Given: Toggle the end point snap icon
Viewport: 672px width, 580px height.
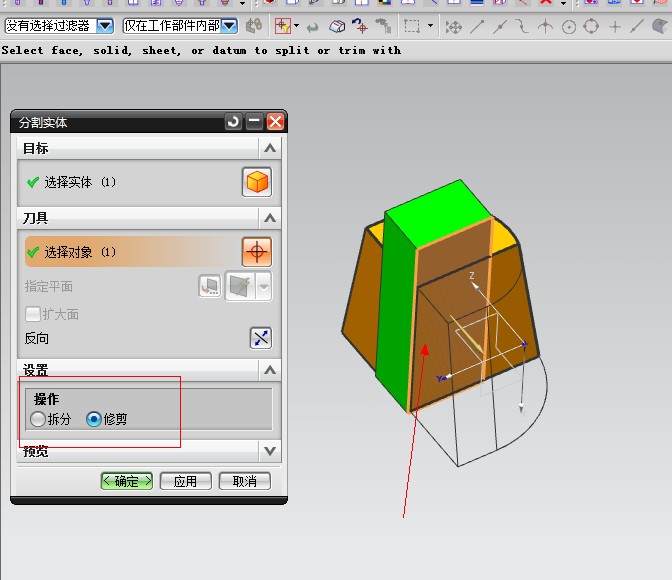Looking at the screenshot, I should coord(477,27).
